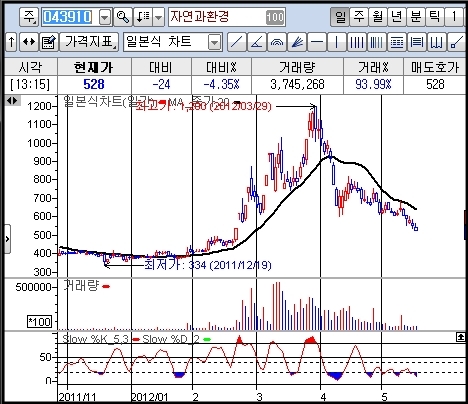Select the fan lines drawing tool
The height and width of the screenshot is (404, 468).
(x=297, y=42)
